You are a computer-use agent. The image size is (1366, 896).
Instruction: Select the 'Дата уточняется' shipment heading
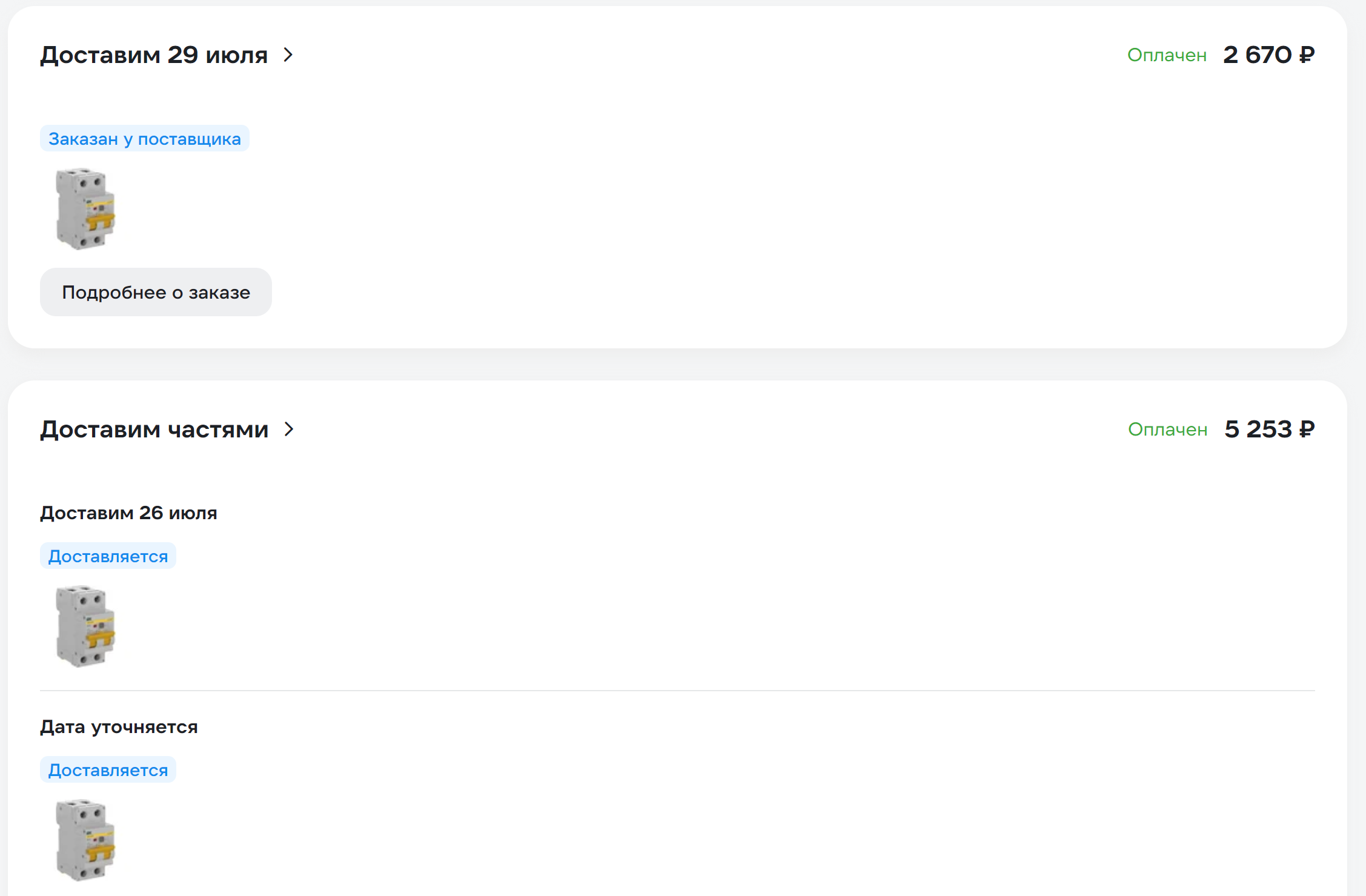point(119,727)
